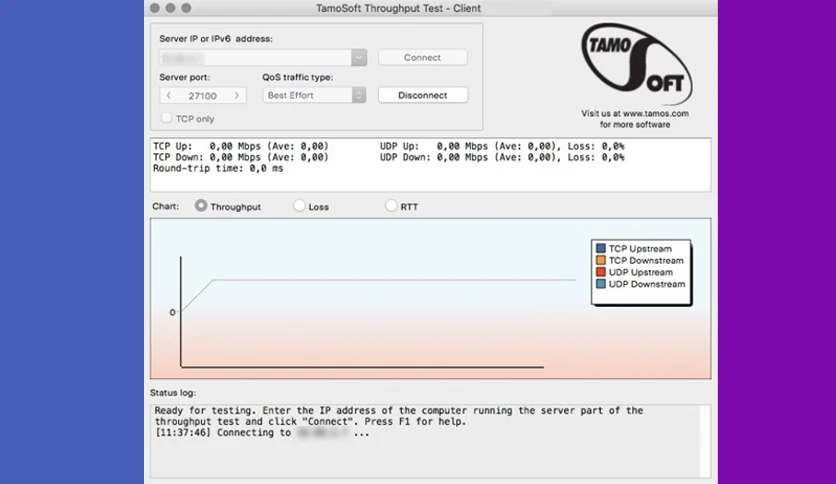Click the 'Connecting to' log entry
836x484 pixels.
click(x=262, y=433)
